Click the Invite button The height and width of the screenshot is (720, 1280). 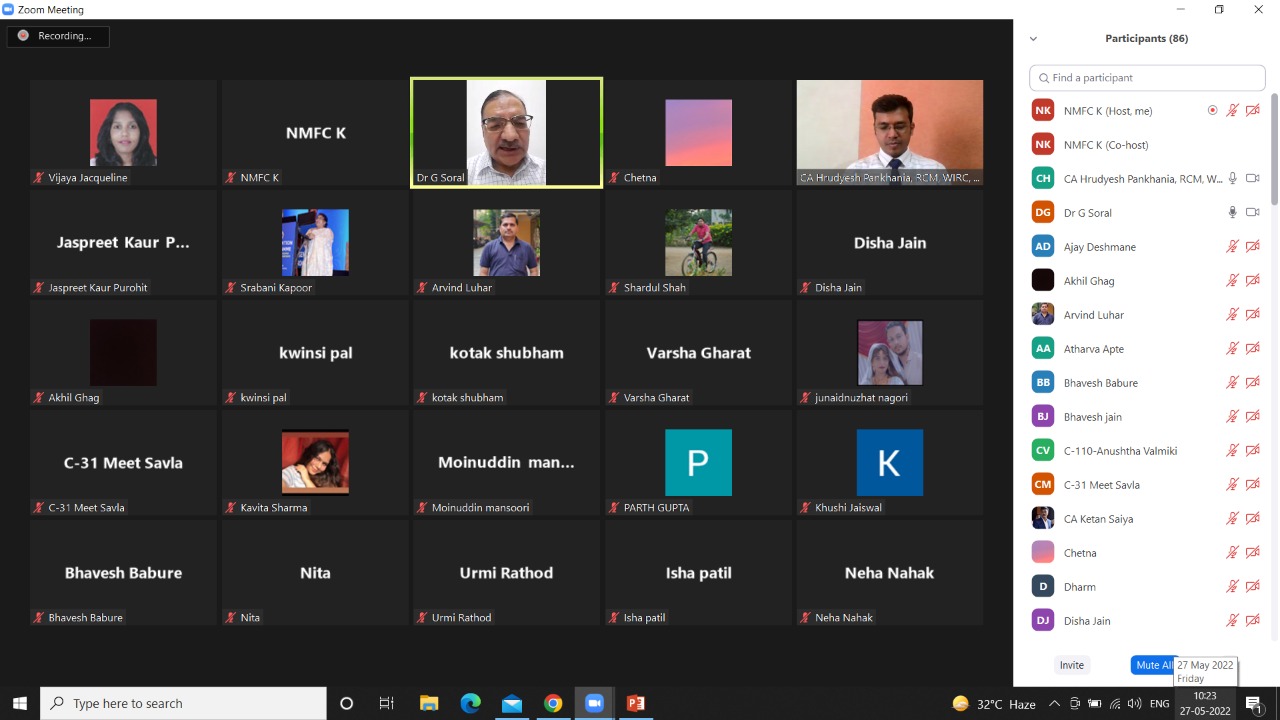1071,665
